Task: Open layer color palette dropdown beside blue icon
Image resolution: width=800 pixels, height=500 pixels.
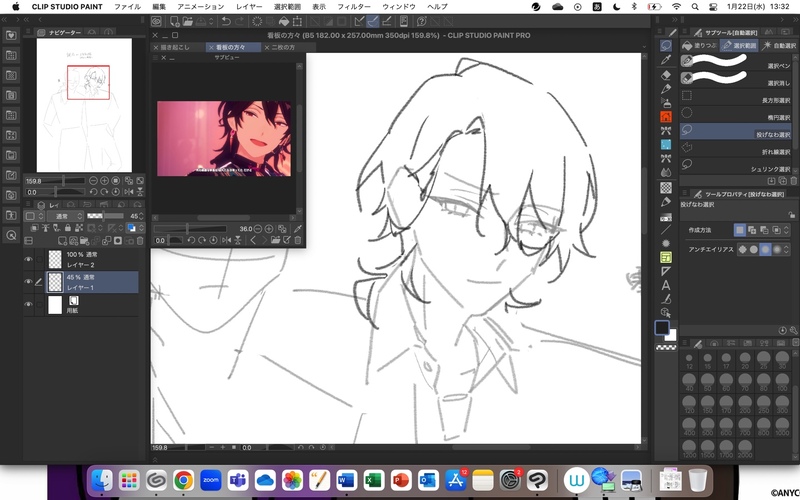Action: coord(141,228)
